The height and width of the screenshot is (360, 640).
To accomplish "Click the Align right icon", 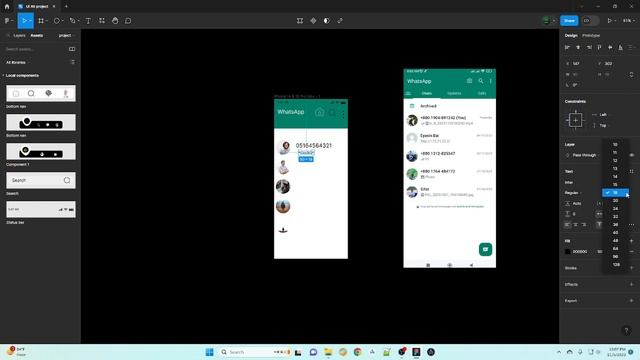I will (589, 47).
